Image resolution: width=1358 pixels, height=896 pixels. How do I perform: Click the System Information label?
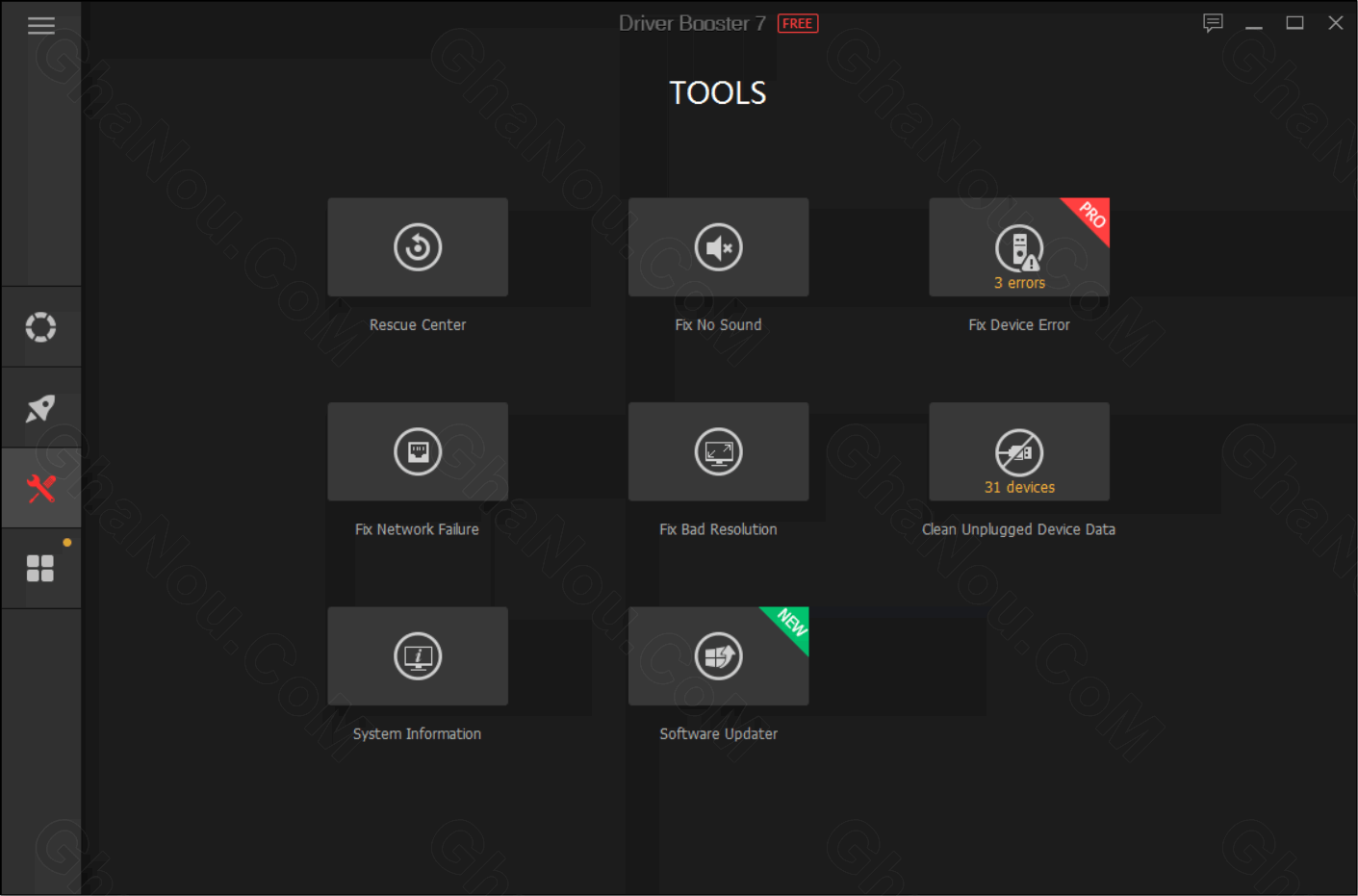pyautogui.click(x=417, y=733)
